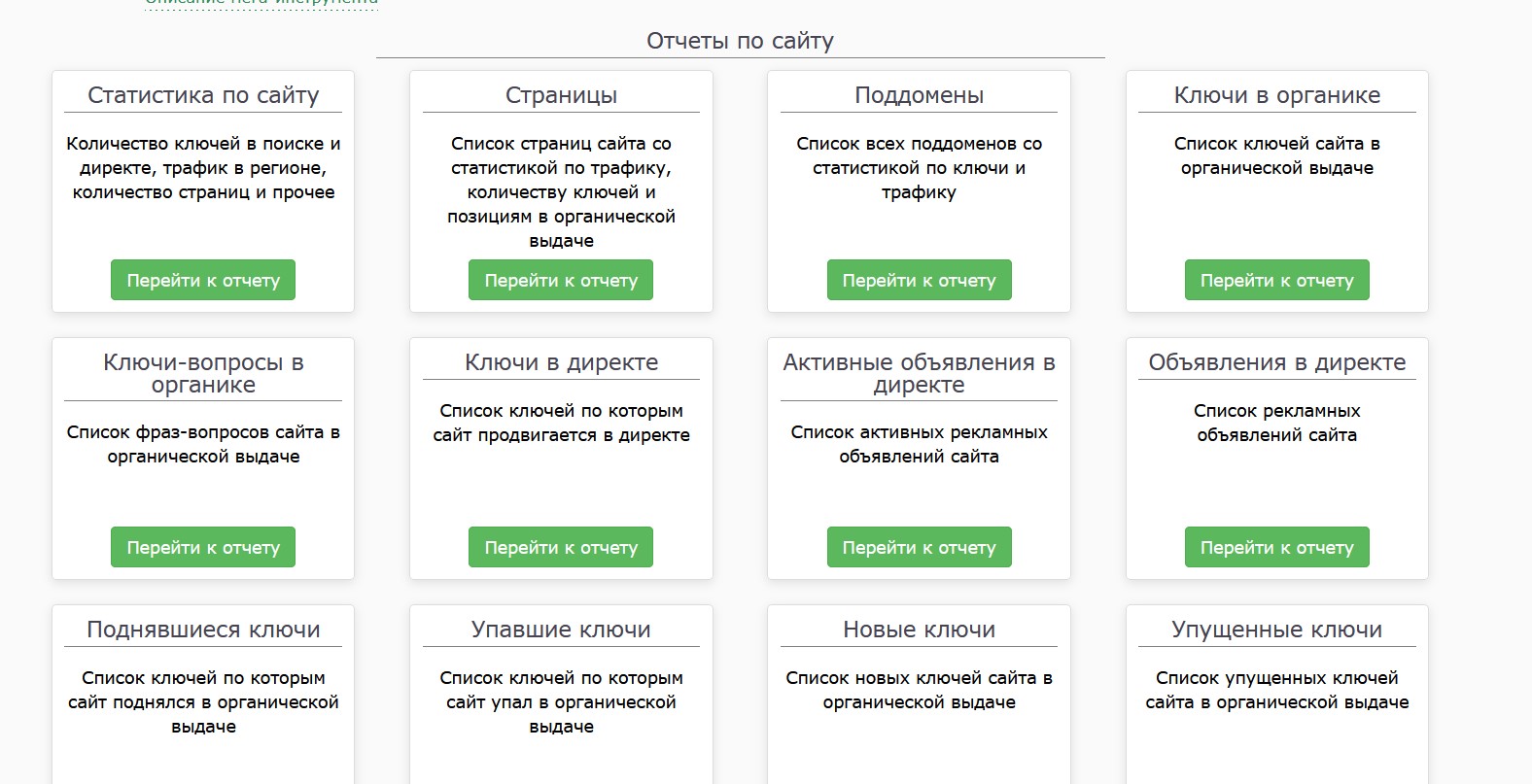Select the Страницы card heading
The height and width of the screenshot is (784, 1532).
coord(561,95)
